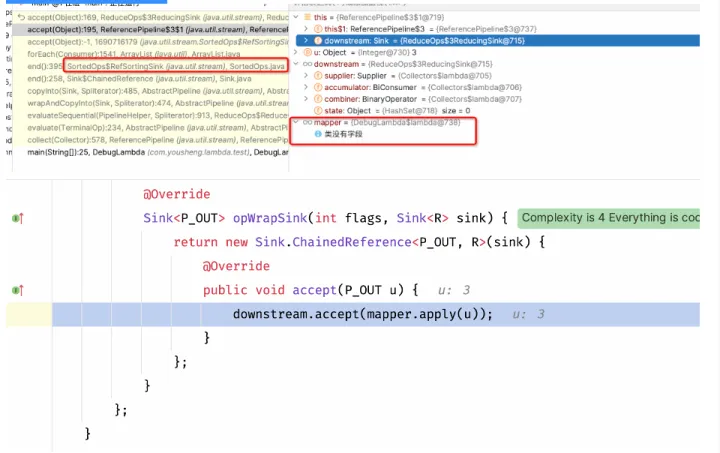Collapse the mapper watch entry
Screen dimensions: 720x453
click(x=295, y=122)
